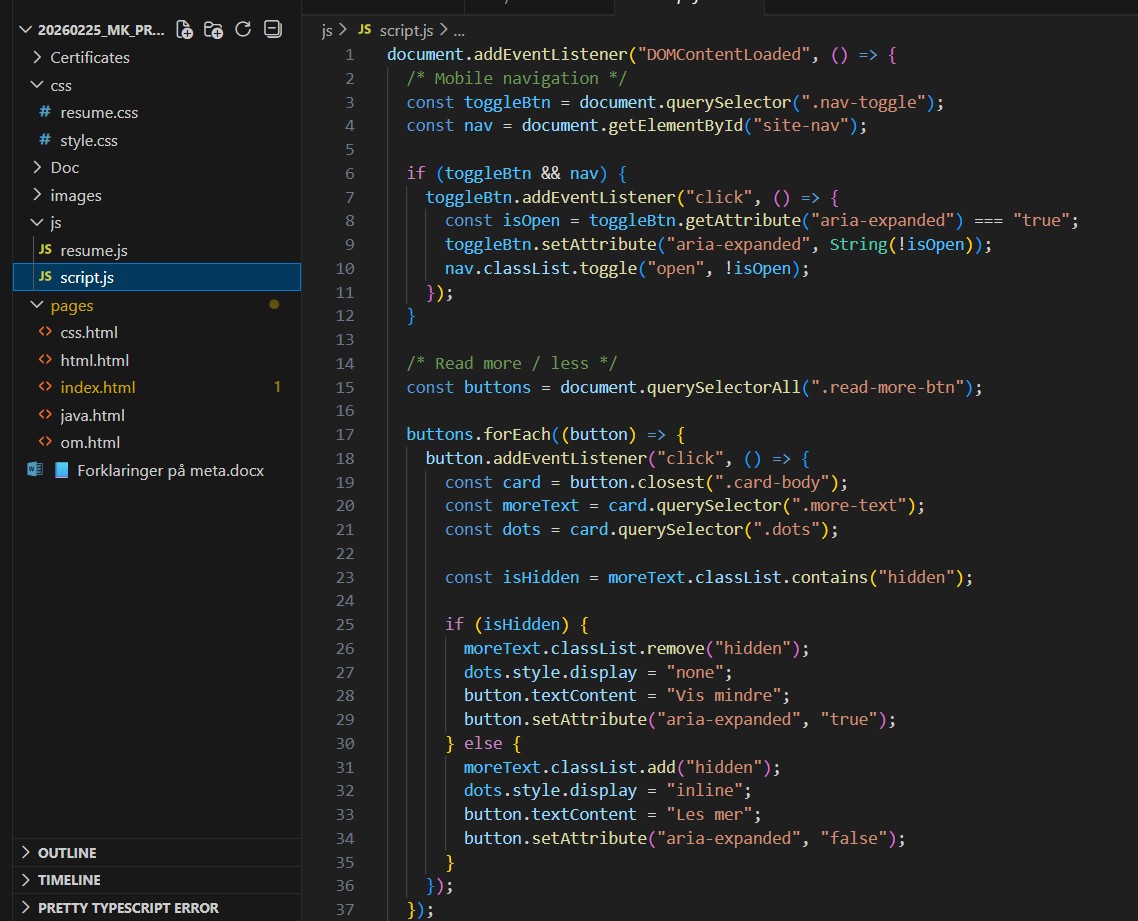Click the ".read-more-btn" selector string
The width and height of the screenshot is (1138, 921).
pos(888,387)
